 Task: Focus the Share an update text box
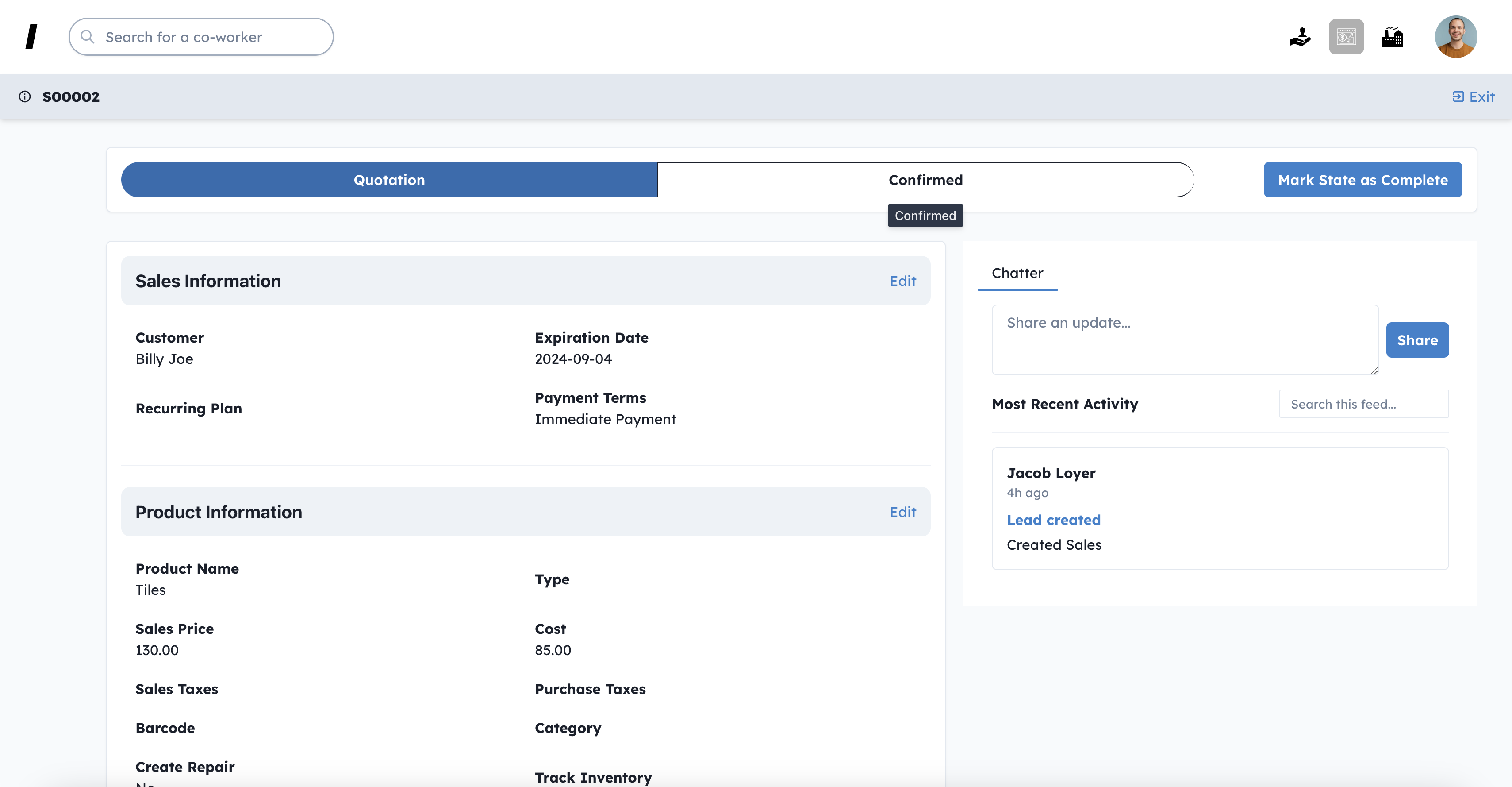tap(1185, 339)
